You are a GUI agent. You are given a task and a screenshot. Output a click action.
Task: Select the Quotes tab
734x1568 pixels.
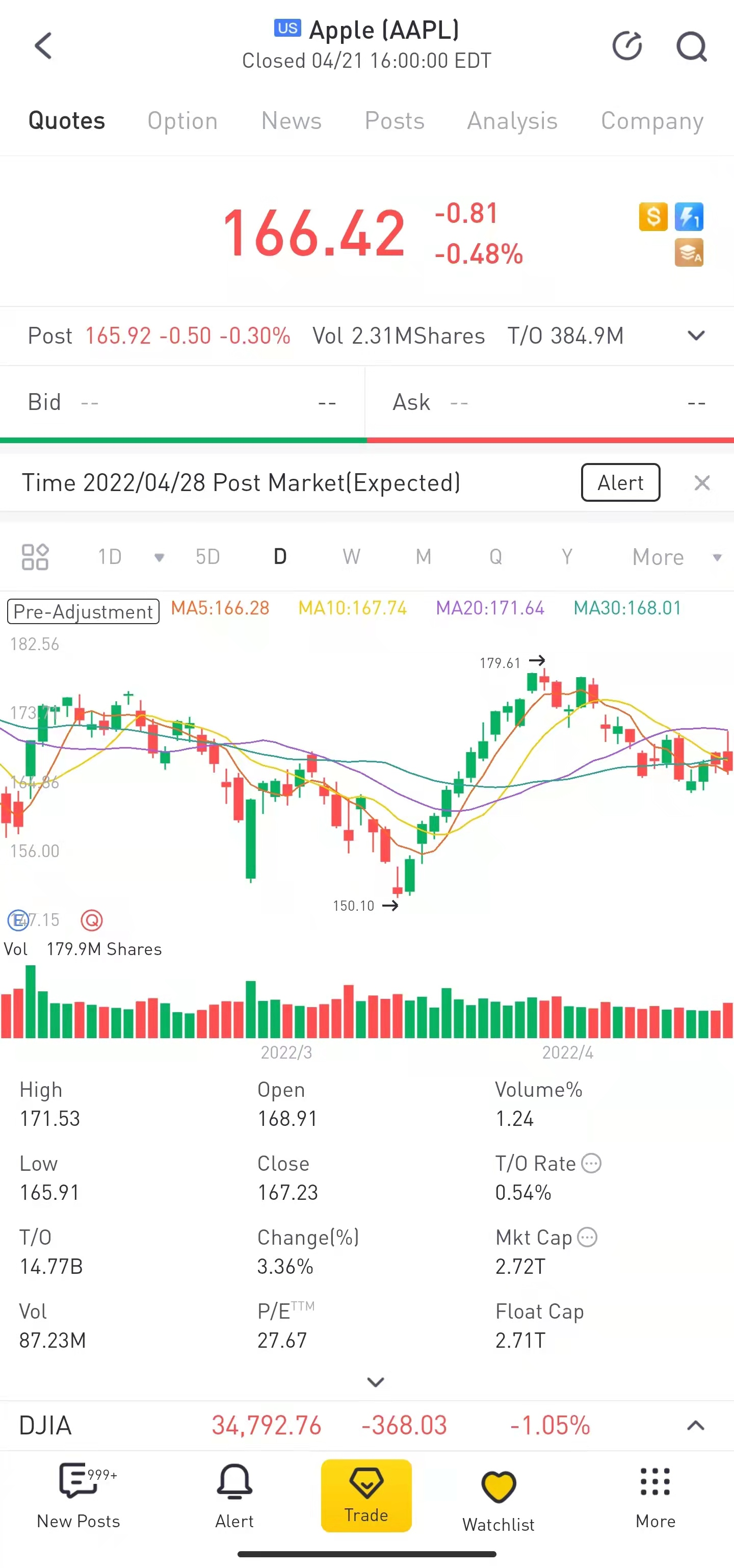click(x=67, y=120)
